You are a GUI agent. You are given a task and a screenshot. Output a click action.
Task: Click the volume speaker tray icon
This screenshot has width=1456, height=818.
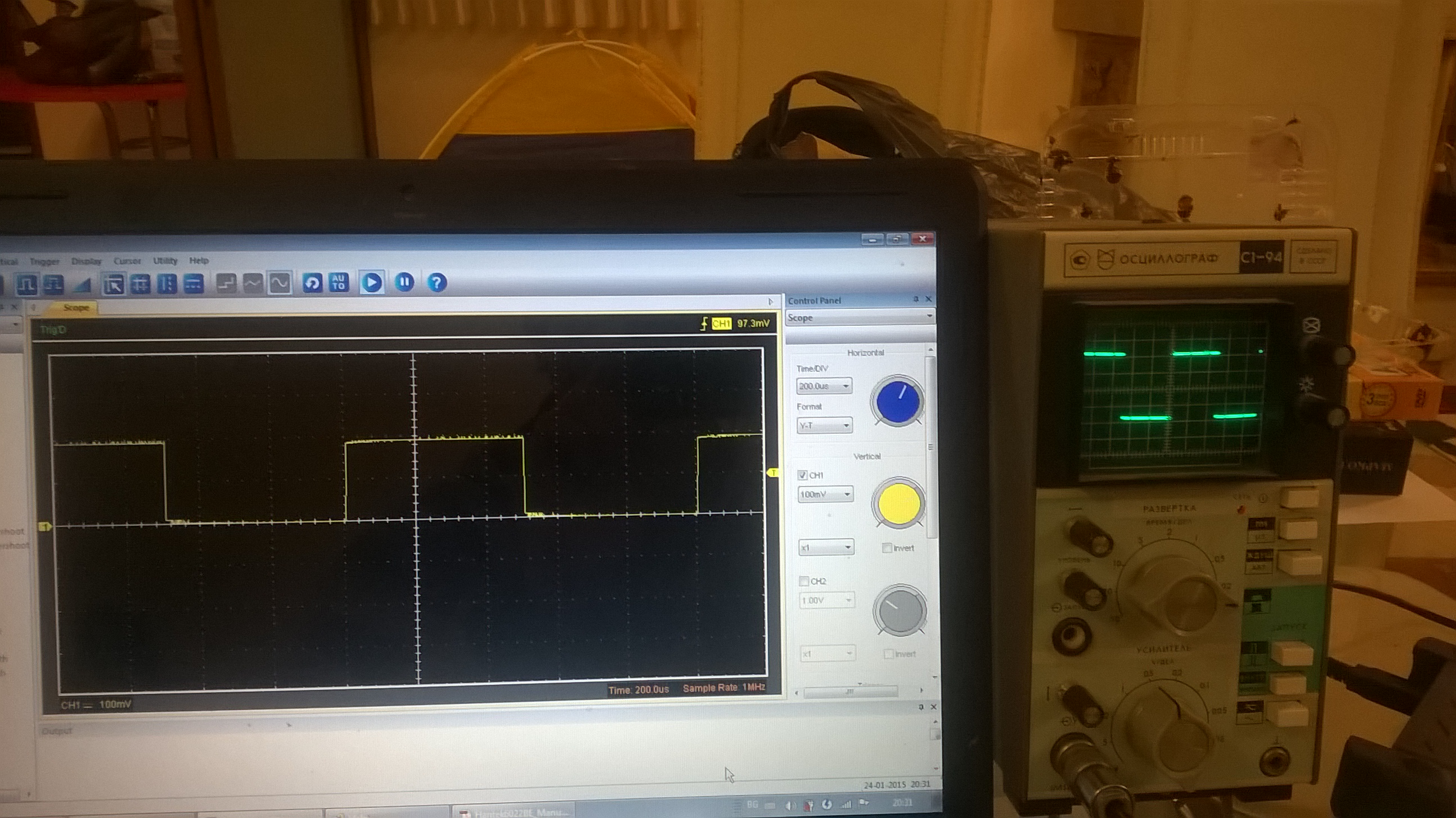click(790, 805)
